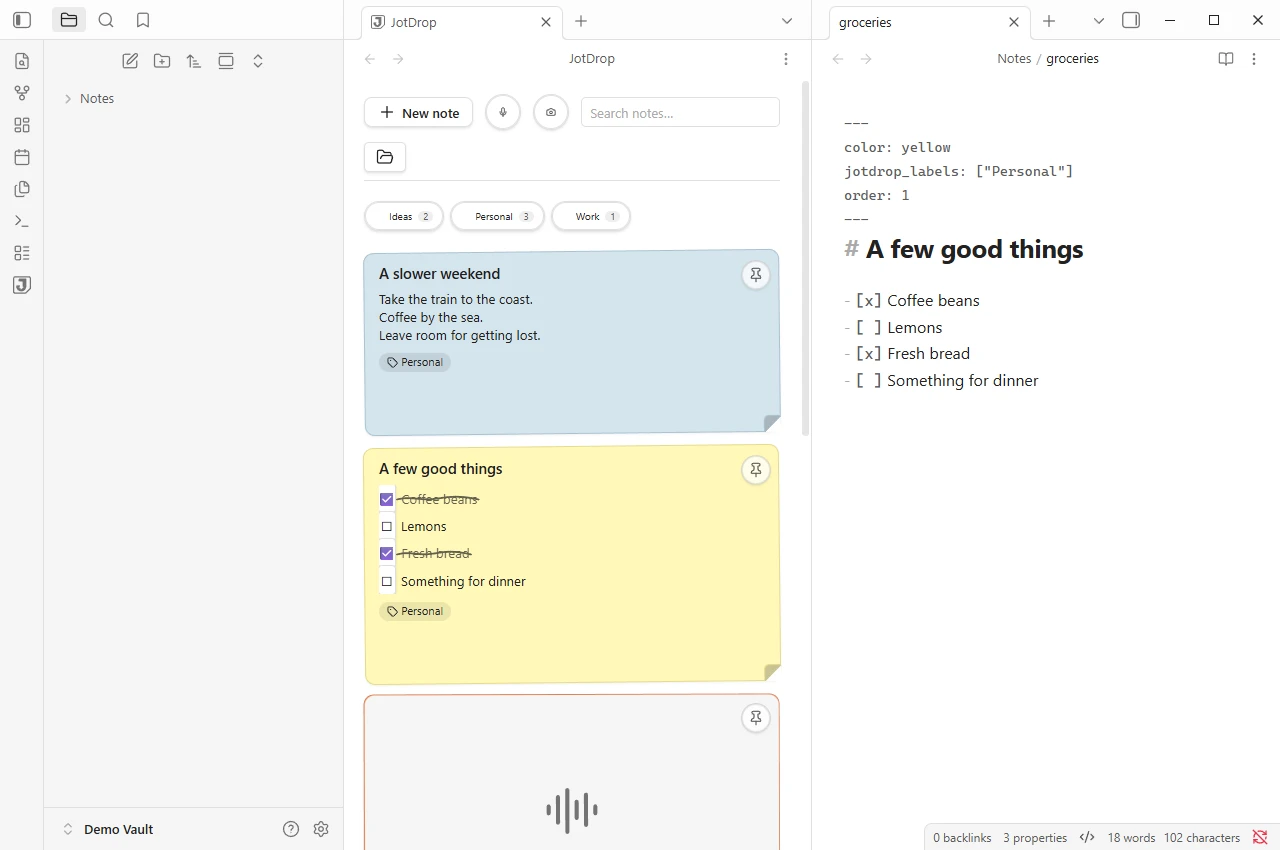This screenshot has height=850, width=1280.
Task: Open the command palette ribbon icon
Action: [x=22, y=221]
